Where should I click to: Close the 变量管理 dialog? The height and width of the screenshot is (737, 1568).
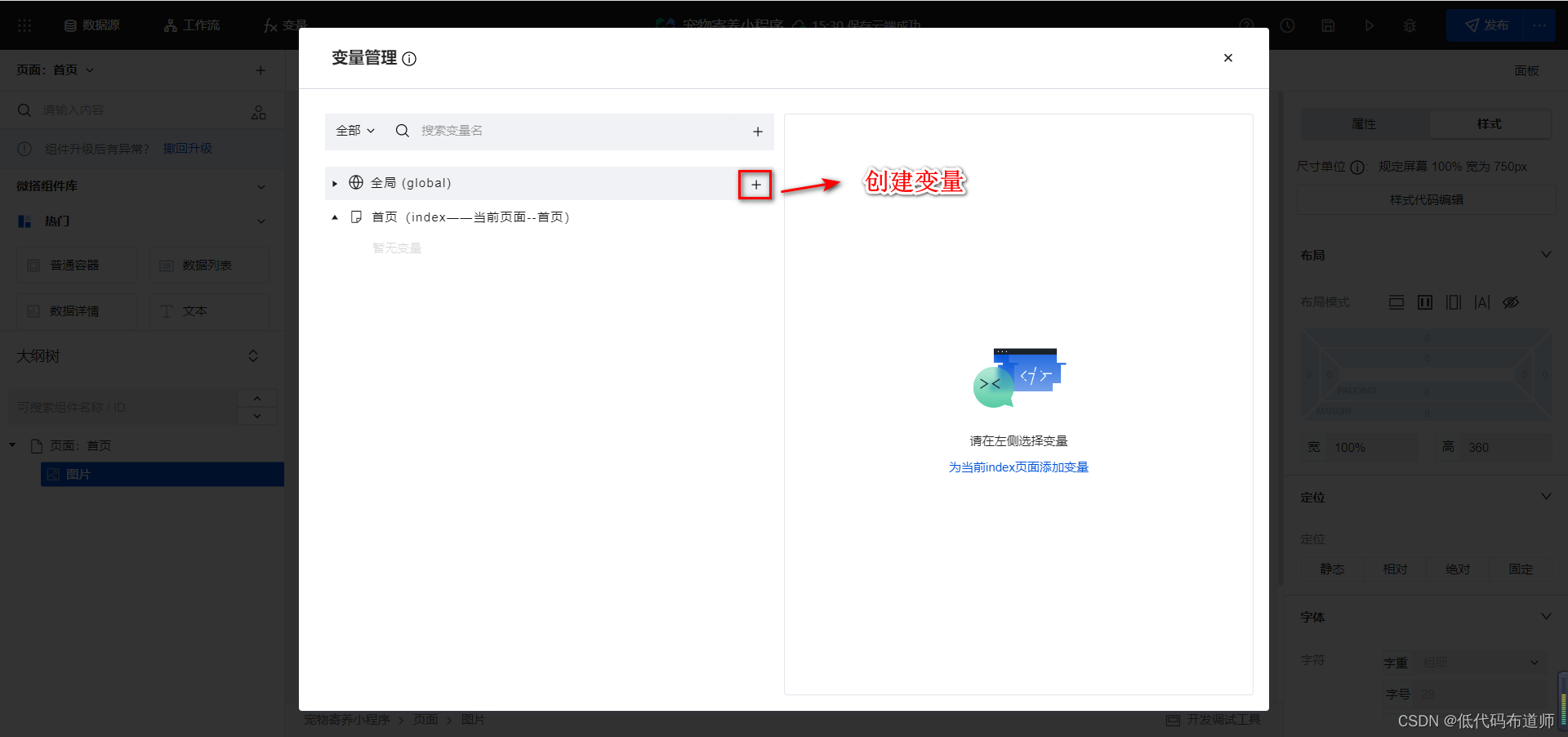pyautogui.click(x=1227, y=58)
